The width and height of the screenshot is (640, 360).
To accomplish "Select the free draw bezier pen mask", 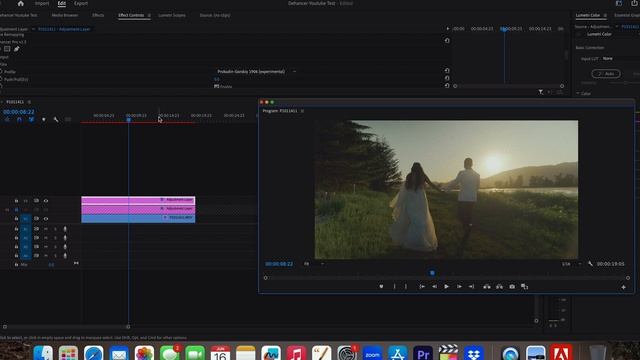I will tap(17, 49).
